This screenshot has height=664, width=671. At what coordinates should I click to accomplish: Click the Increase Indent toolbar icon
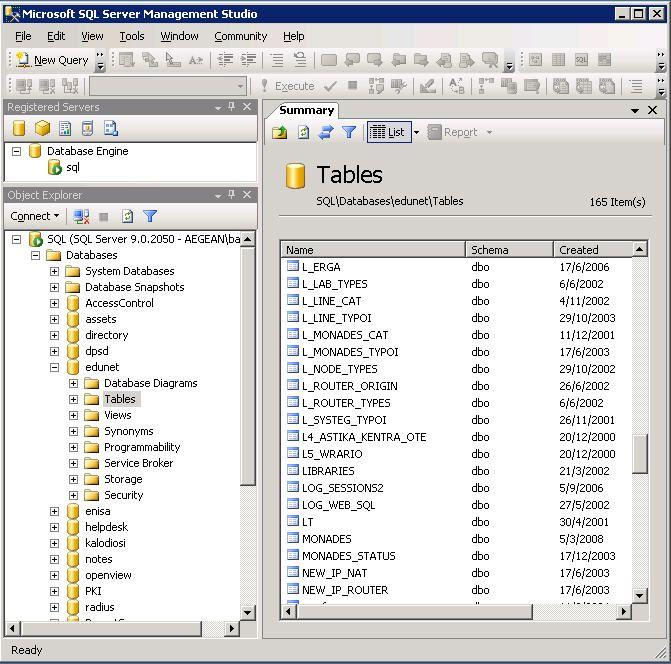click(248, 60)
